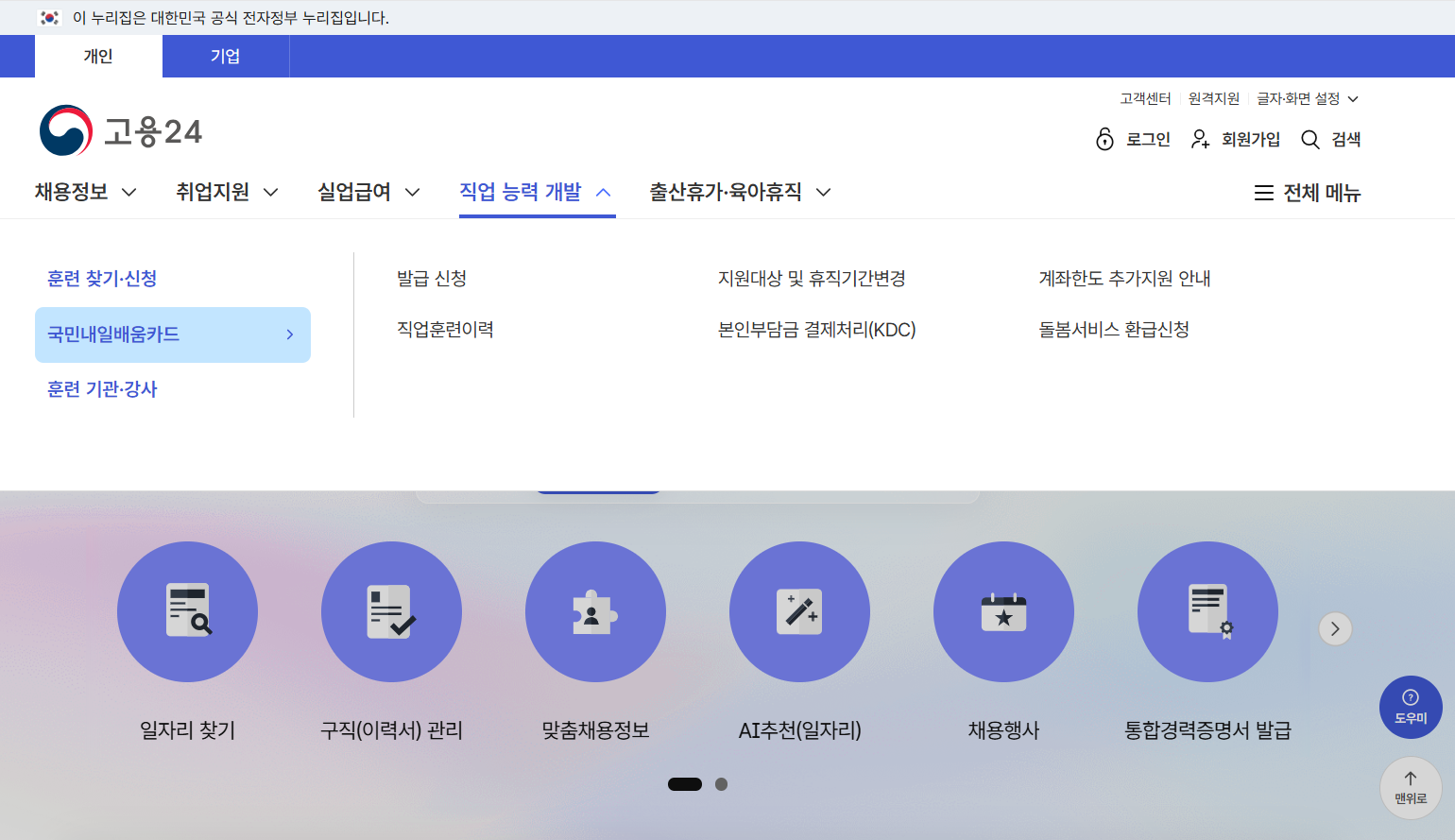Screen dimensions: 1455x840
Task: Open the hamburger icon for 전체 메뉴
Action: pyautogui.click(x=1264, y=193)
